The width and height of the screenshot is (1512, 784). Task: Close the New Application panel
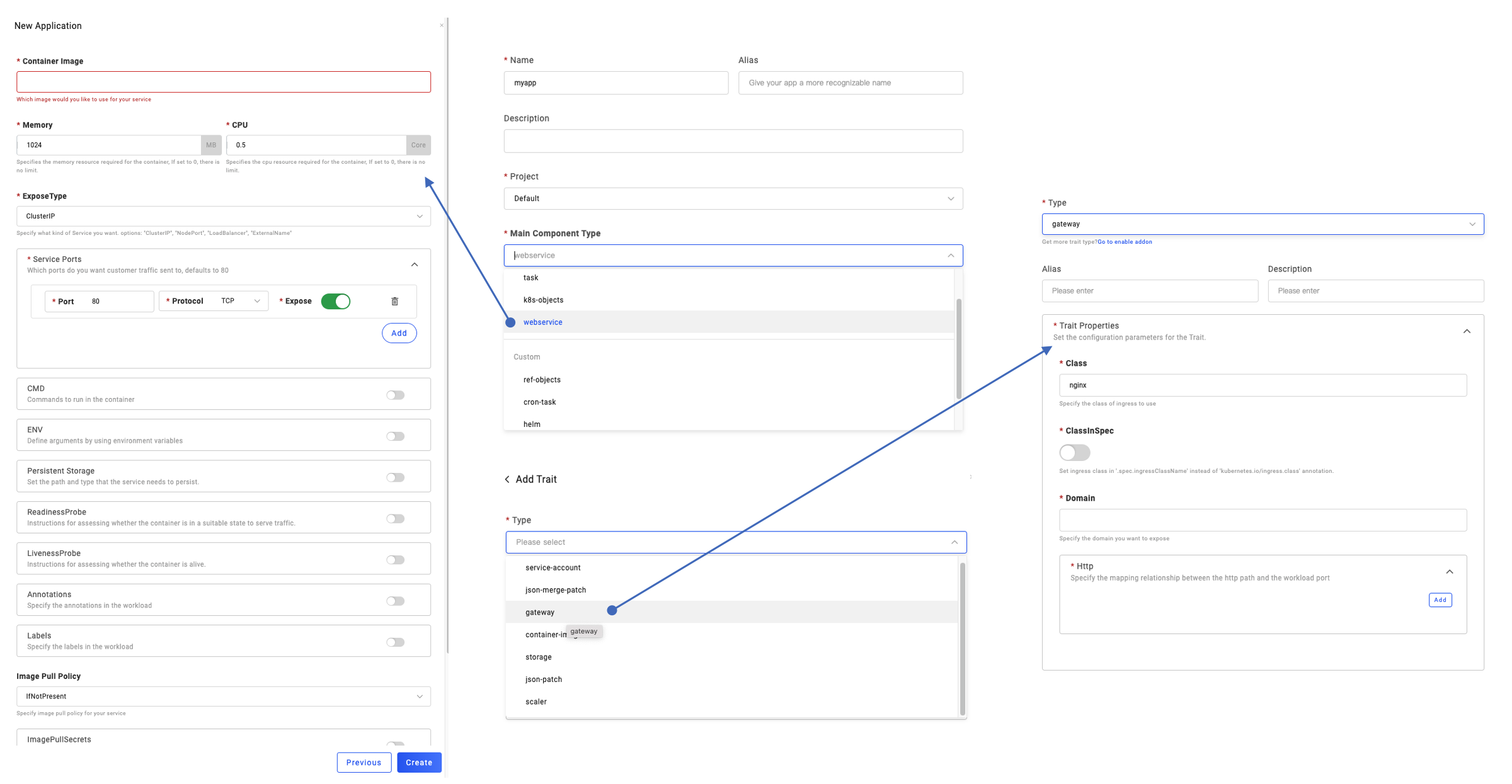tap(442, 26)
